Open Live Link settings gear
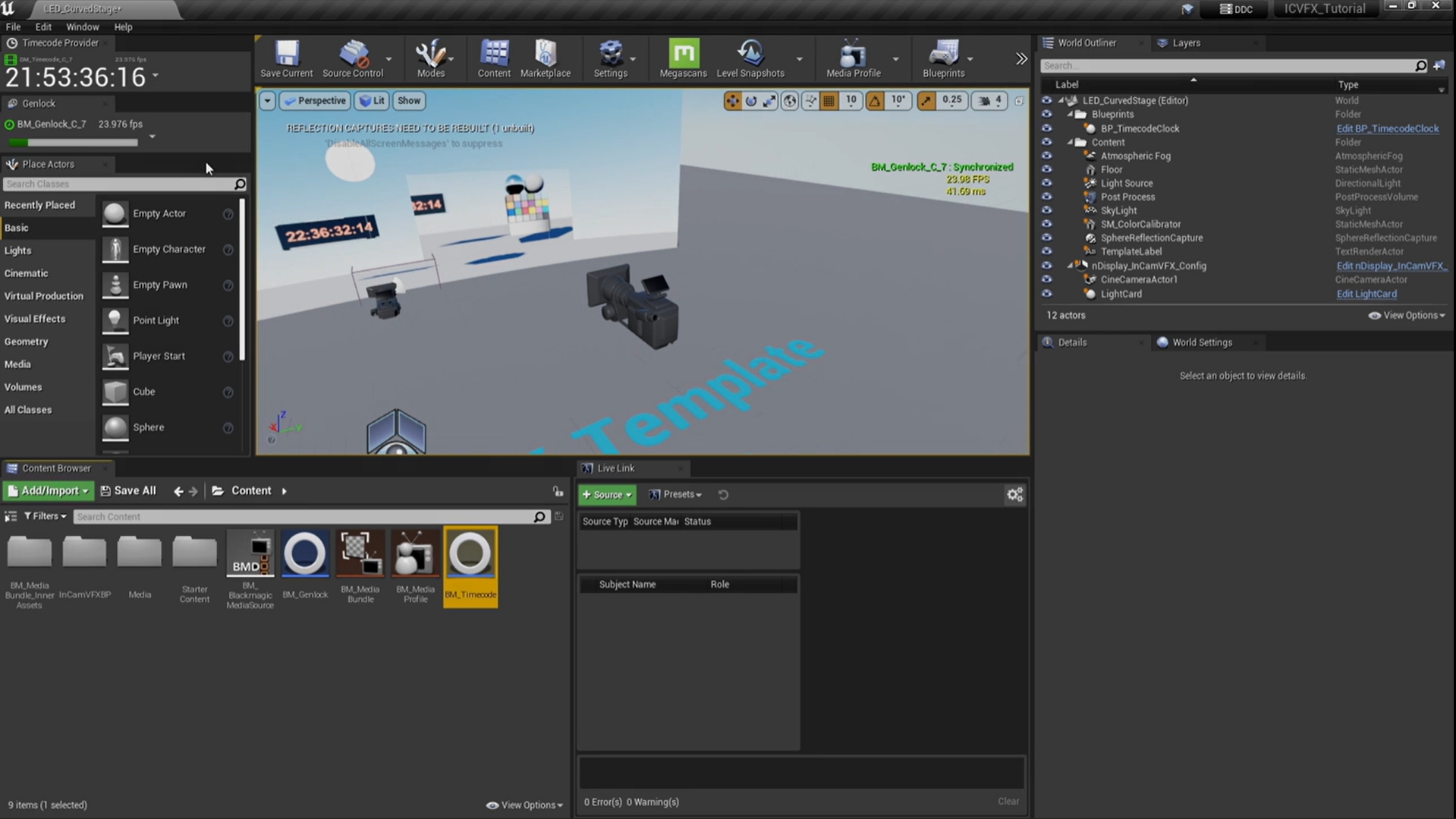Screen dimensions: 1456x819 [x=1014, y=495]
